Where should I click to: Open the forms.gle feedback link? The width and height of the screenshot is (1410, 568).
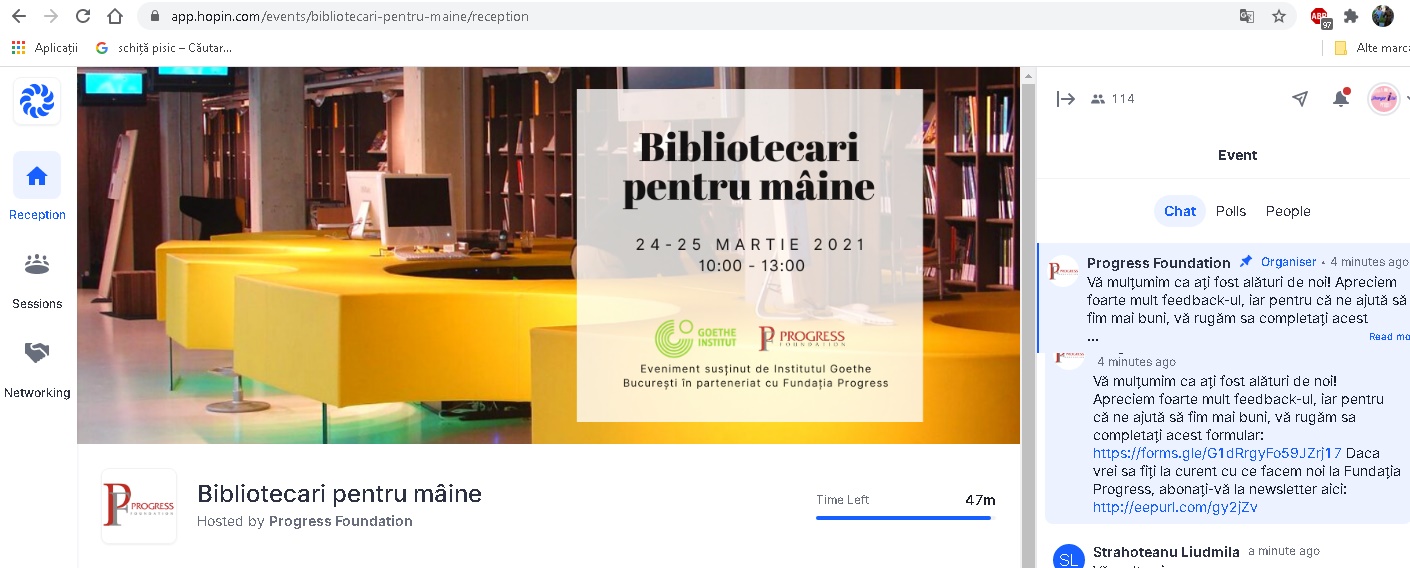1217,453
